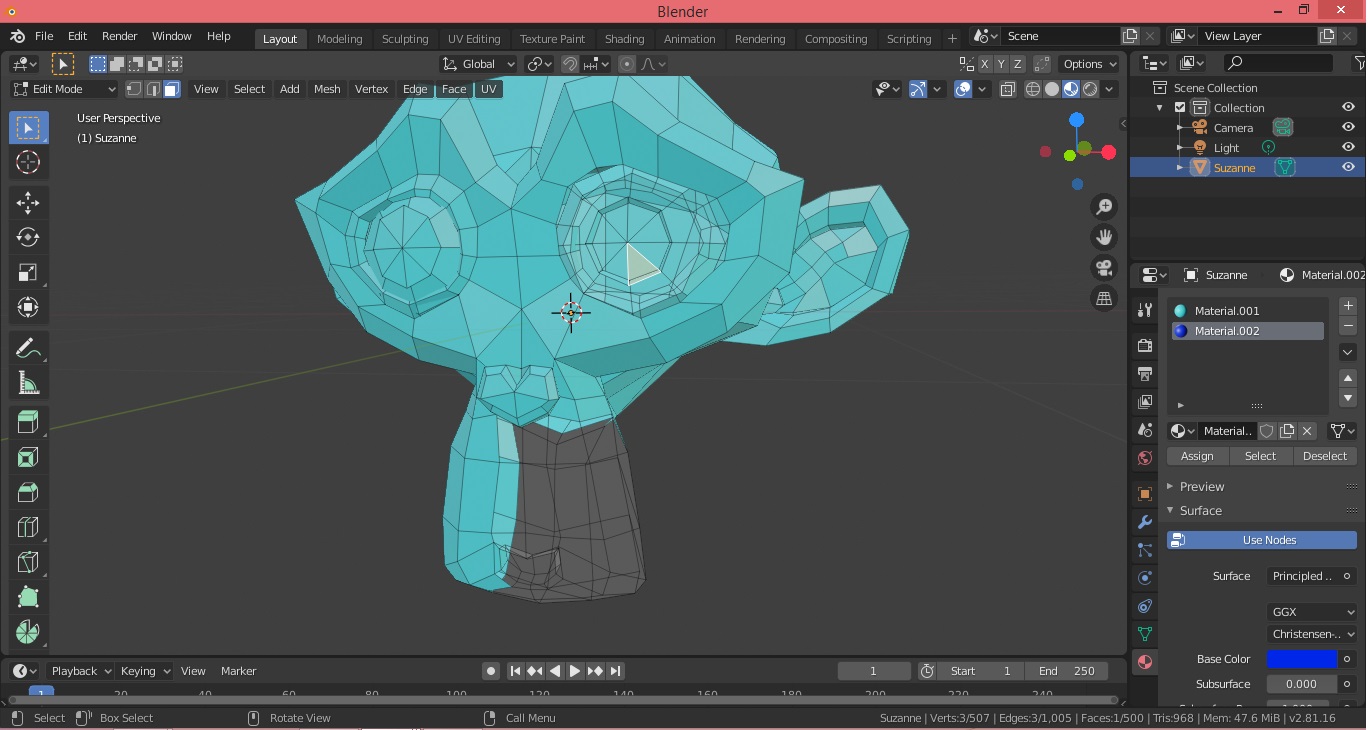Toggle visibility of the Light object
The height and width of the screenshot is (730, 1368).
pyautogui.click(x=1348, y=147)
